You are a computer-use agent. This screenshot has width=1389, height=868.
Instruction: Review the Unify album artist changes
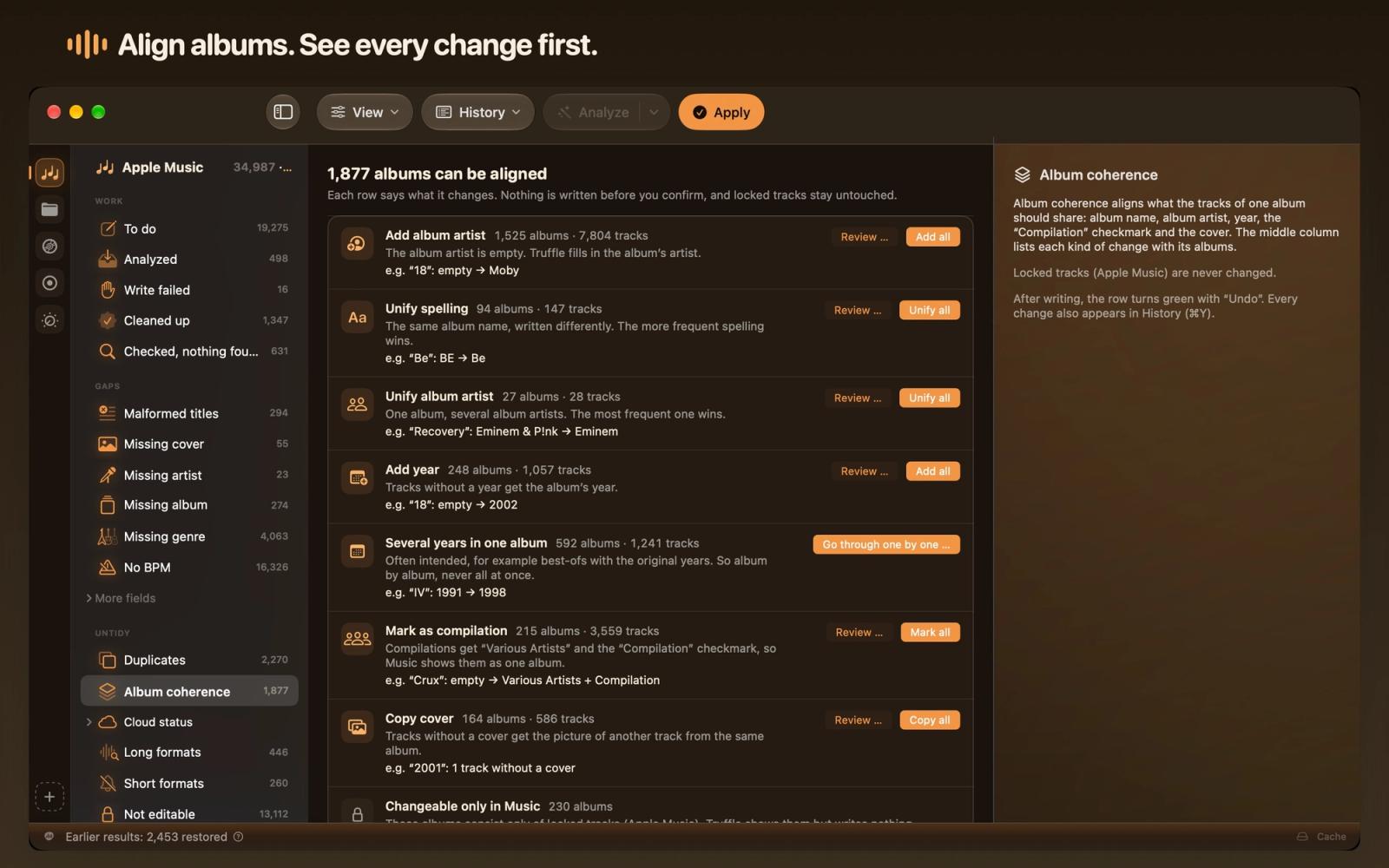(857, 398)
